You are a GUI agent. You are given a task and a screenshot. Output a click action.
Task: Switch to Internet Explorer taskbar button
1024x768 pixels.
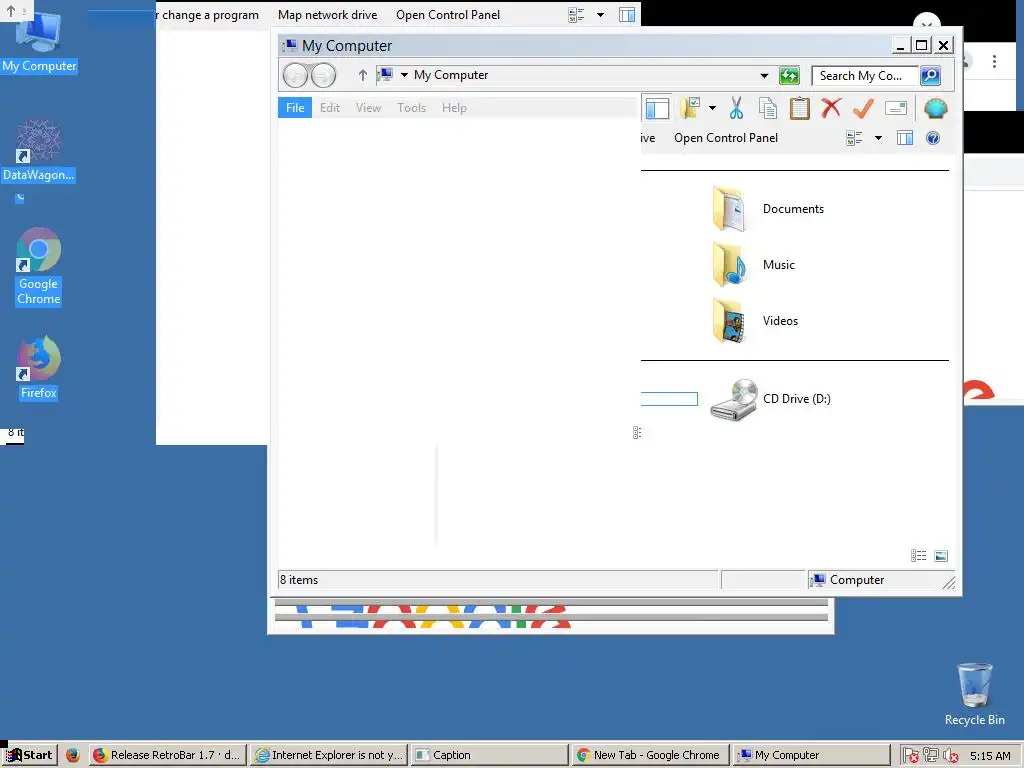(x=329, y=755)
